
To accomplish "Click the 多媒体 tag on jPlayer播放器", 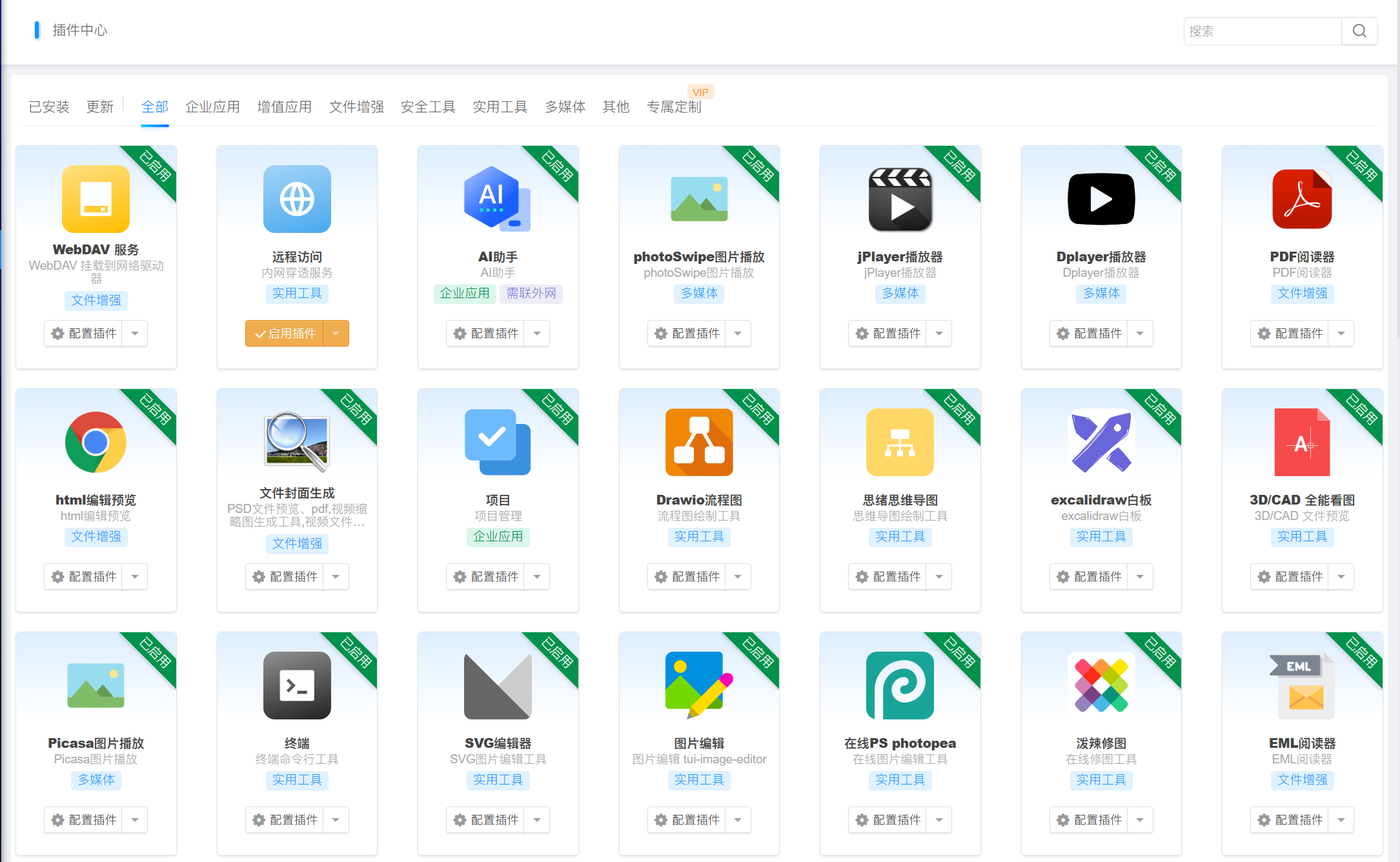I will pos(900,294).
